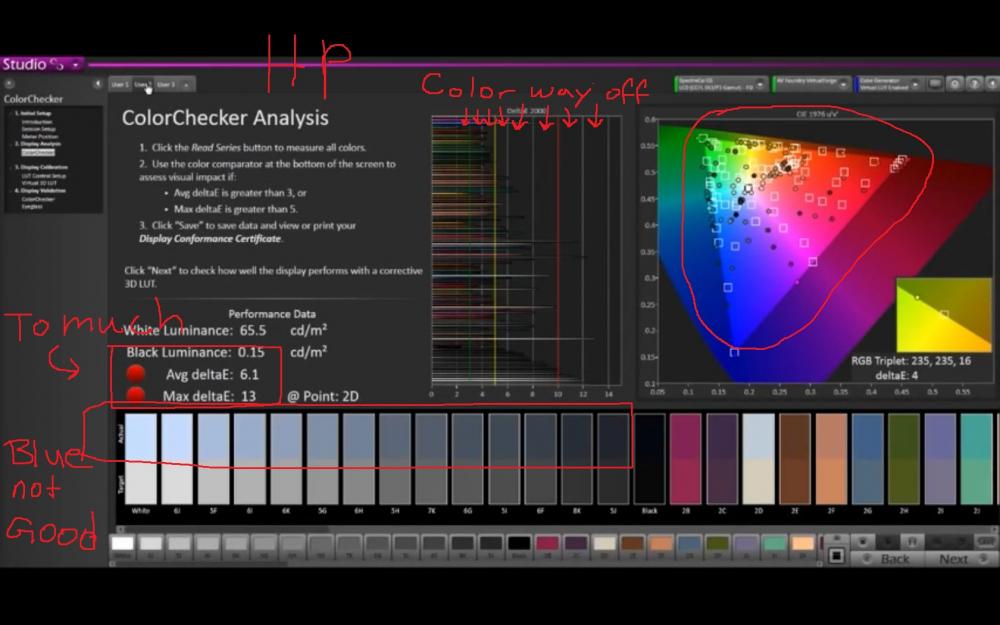Expand the SpectraCal meter source dropdown
Image resolution: width=1000 pixels, height=625 pixels.
tap(717, 85)
